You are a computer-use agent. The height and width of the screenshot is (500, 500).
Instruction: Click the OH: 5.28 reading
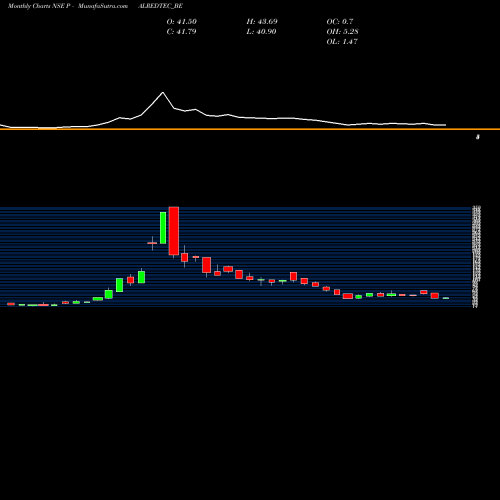(342, 32)
